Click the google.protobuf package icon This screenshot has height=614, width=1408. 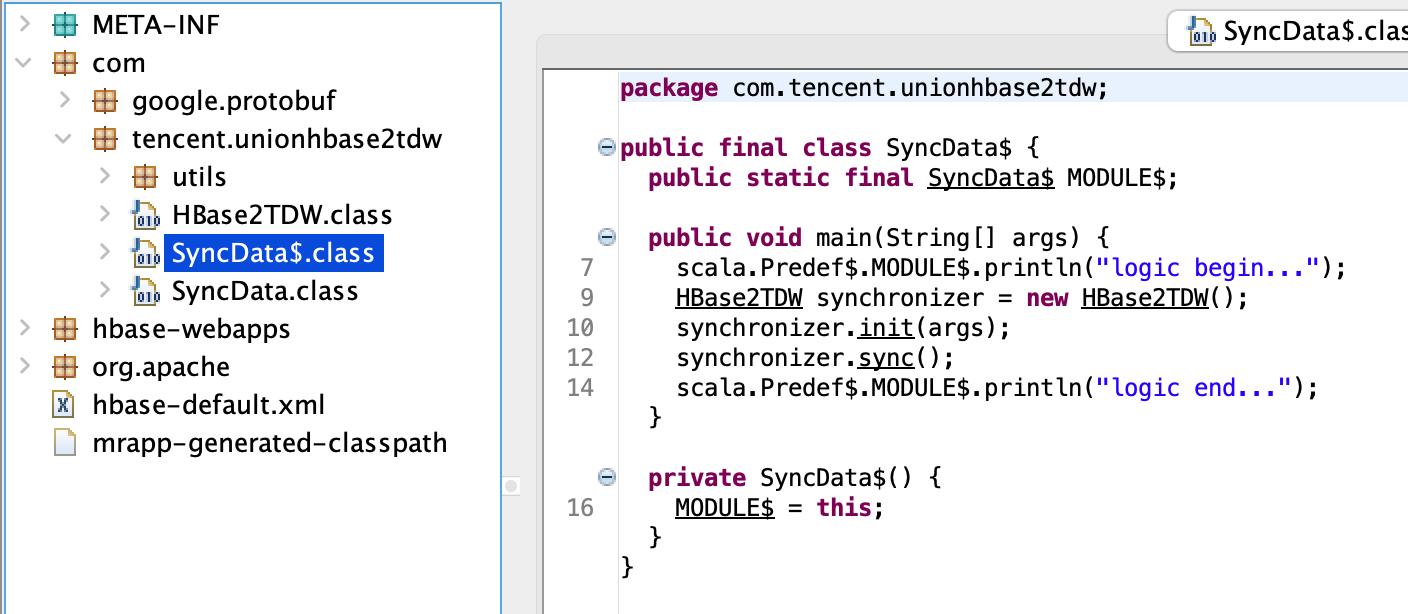[x=104, y=101]
